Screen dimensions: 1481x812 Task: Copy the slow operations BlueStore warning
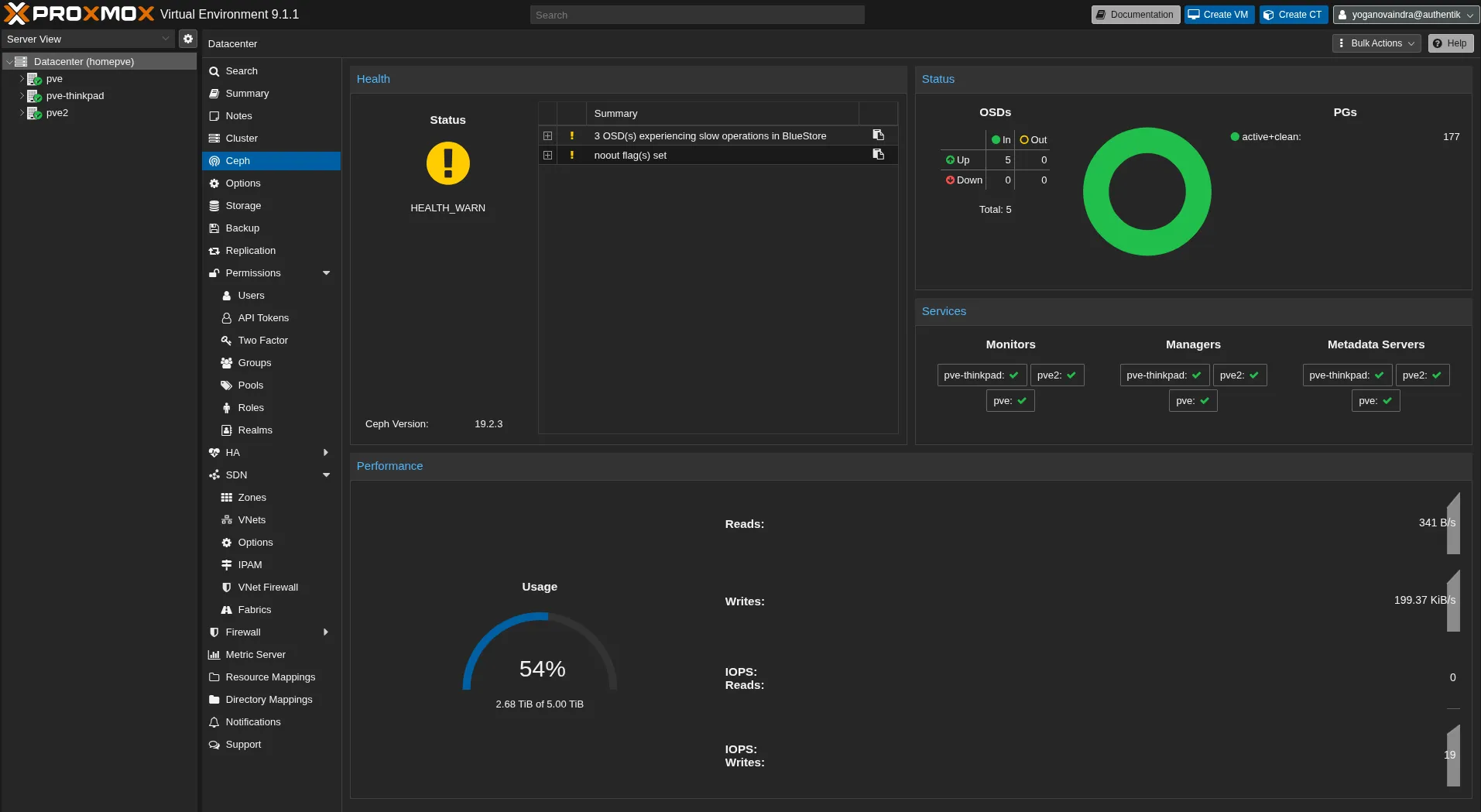[x=878, y=135]
